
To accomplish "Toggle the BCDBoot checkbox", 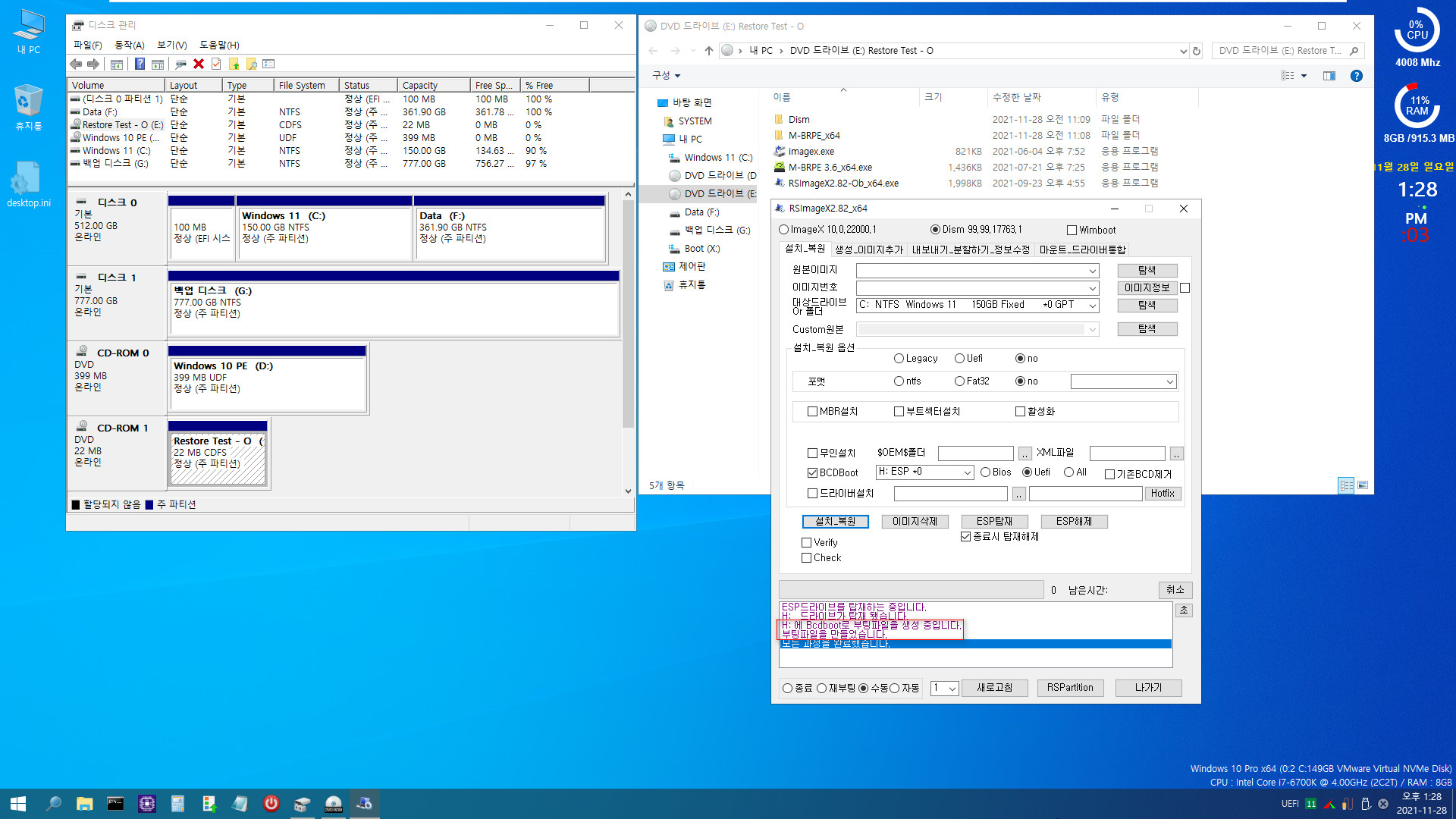I will [x=812, y=472].
